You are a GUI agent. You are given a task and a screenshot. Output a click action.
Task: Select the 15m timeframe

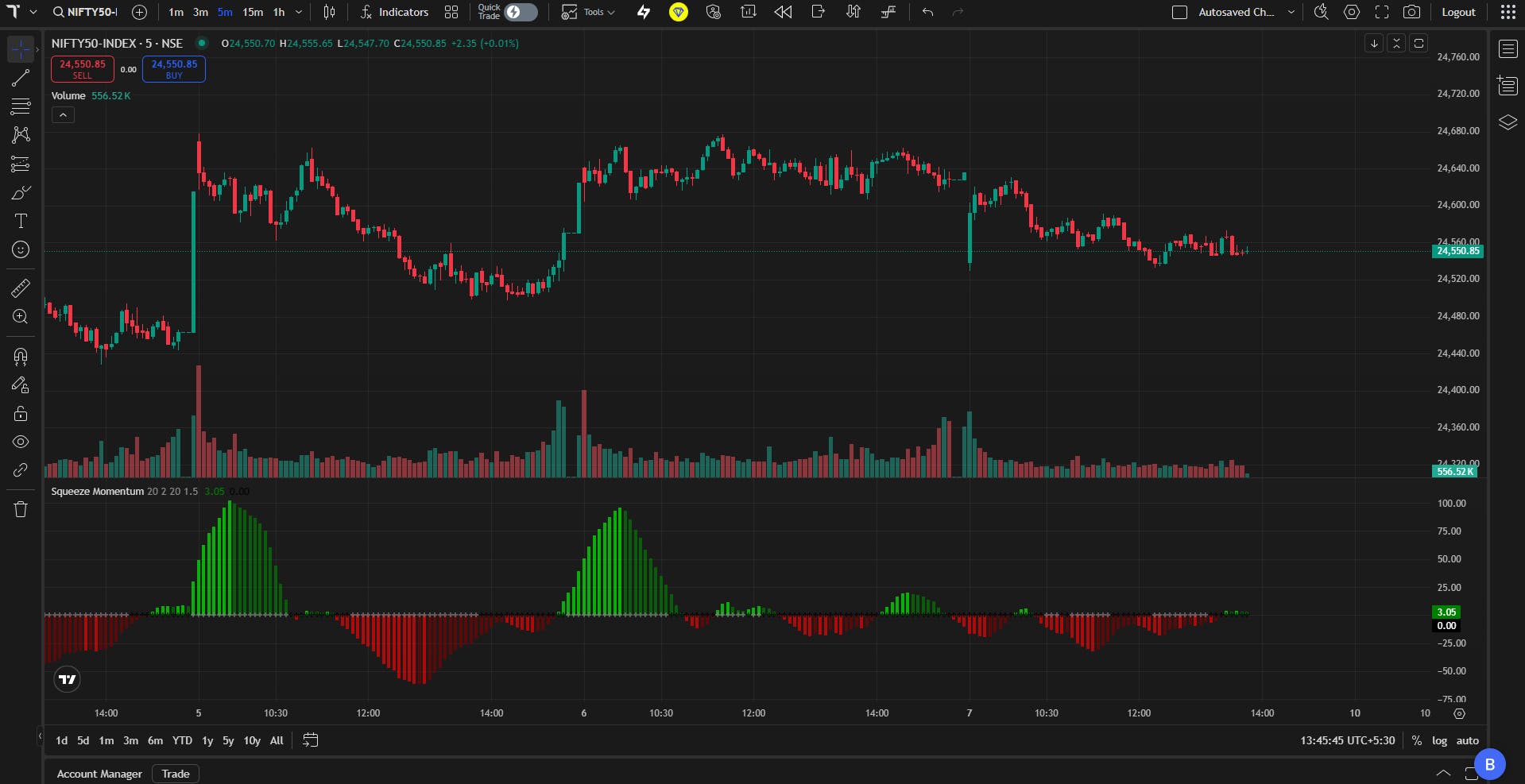253,12
